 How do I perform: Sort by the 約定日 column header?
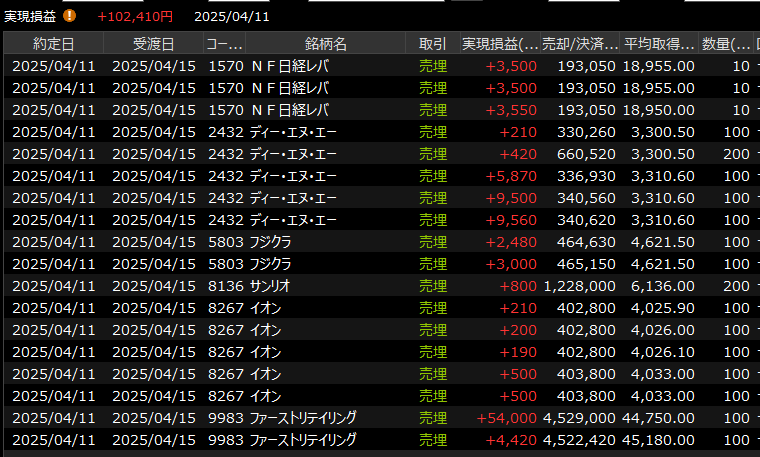[53, 44]
